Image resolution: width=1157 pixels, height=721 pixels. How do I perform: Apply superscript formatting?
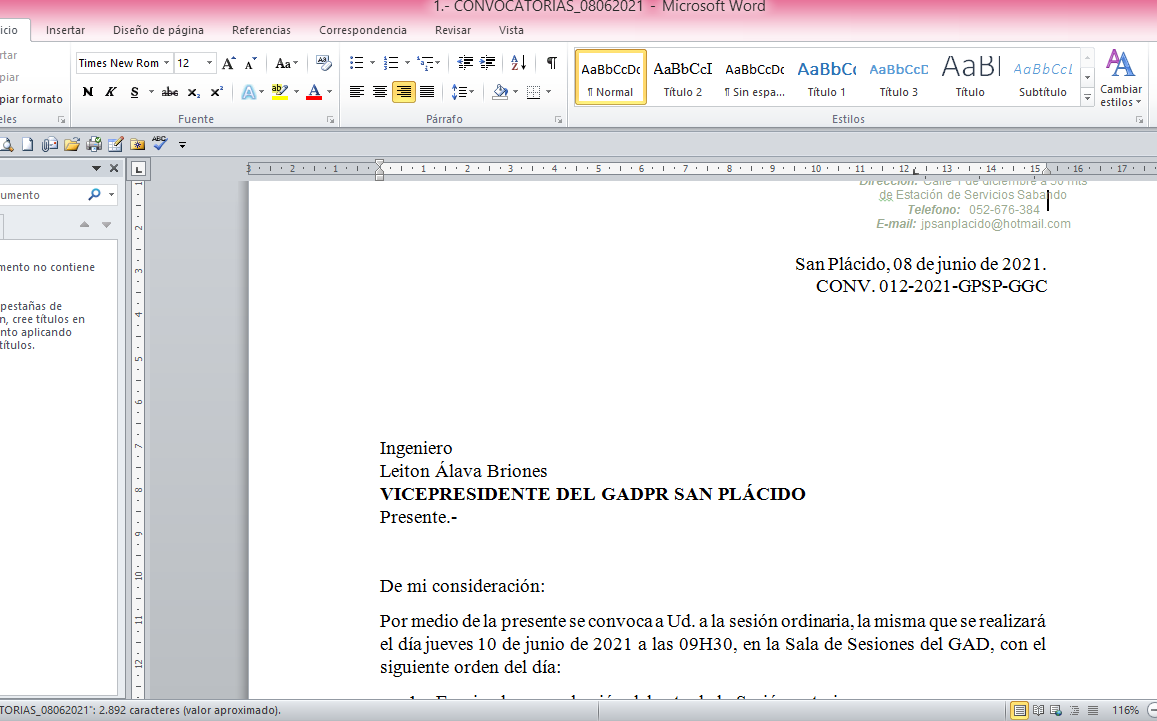pos(217,92)
